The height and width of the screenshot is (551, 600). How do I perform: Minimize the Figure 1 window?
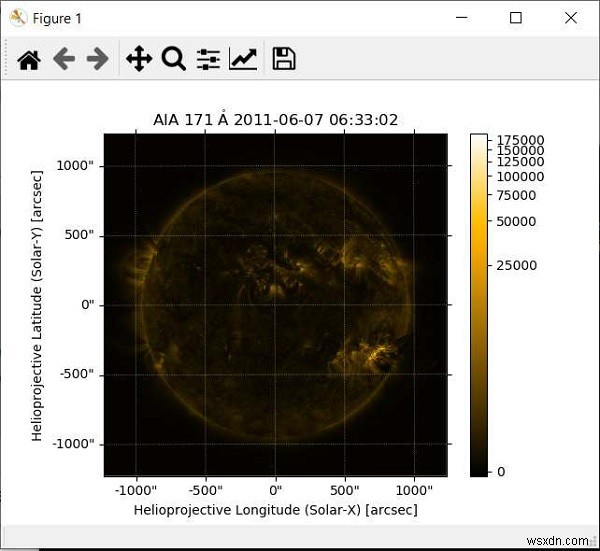tap(462, 18)
